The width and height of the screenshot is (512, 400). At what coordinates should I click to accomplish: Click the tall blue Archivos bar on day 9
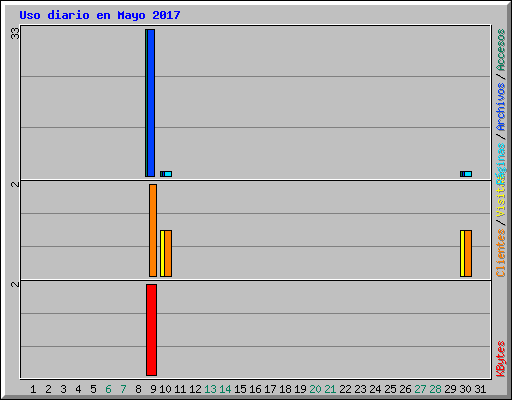[151, 103]
